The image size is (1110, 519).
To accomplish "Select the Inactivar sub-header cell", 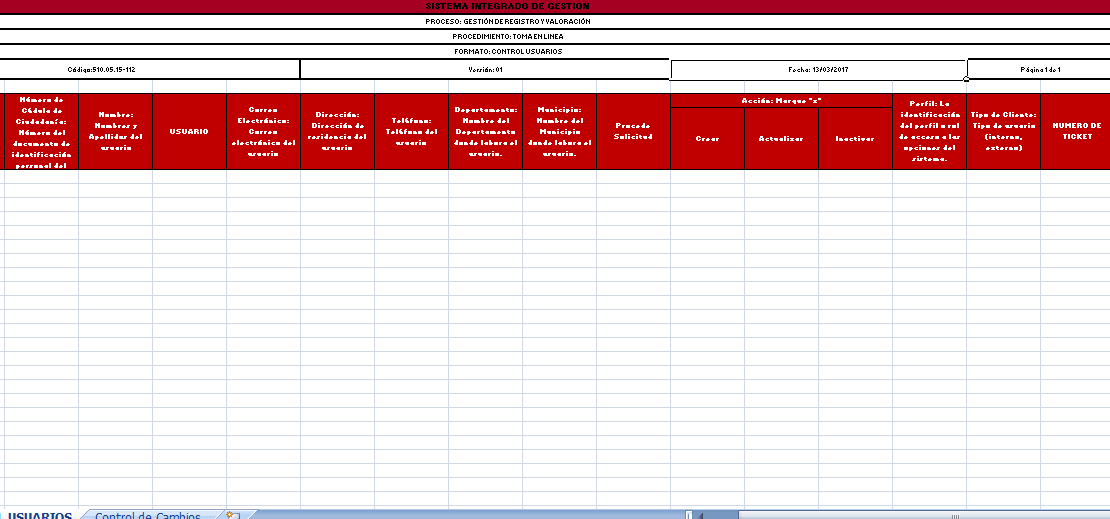I will pos(855,139).
